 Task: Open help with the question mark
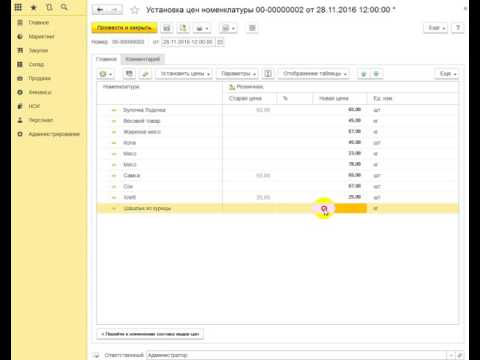(458, 28)
